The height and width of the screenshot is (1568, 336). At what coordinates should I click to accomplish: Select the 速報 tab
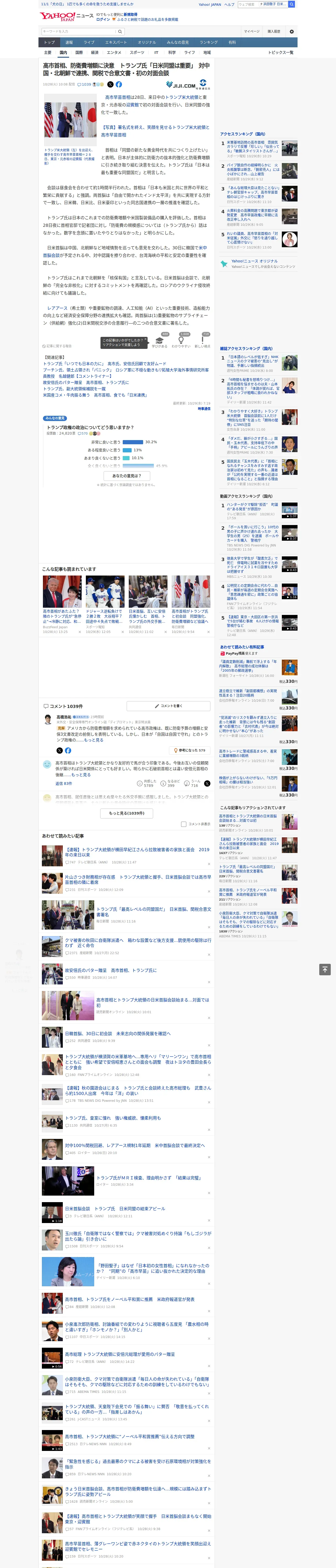69,43
